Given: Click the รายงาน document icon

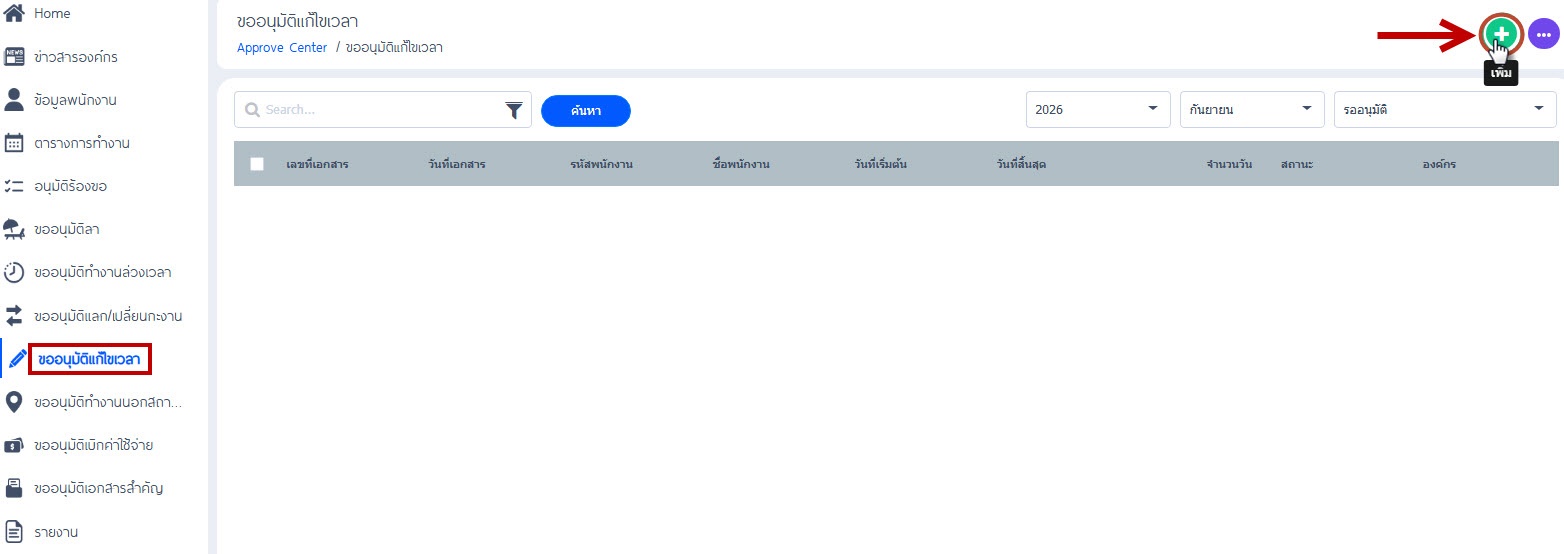Looking at the screenshot, I should point(14,531).
